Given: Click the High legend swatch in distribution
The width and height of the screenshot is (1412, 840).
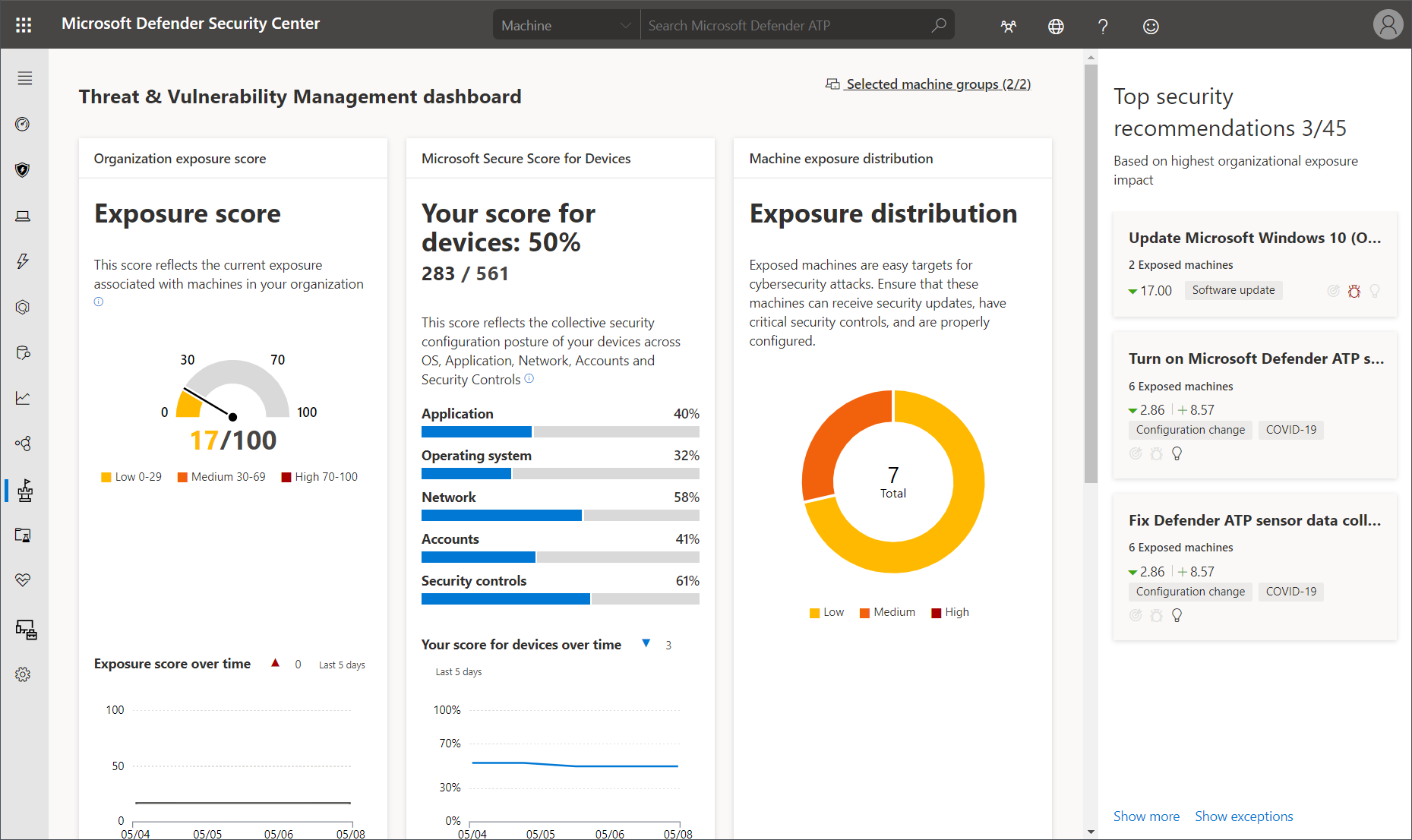Looking at the screenshot, I should click(x=937, y=613).
